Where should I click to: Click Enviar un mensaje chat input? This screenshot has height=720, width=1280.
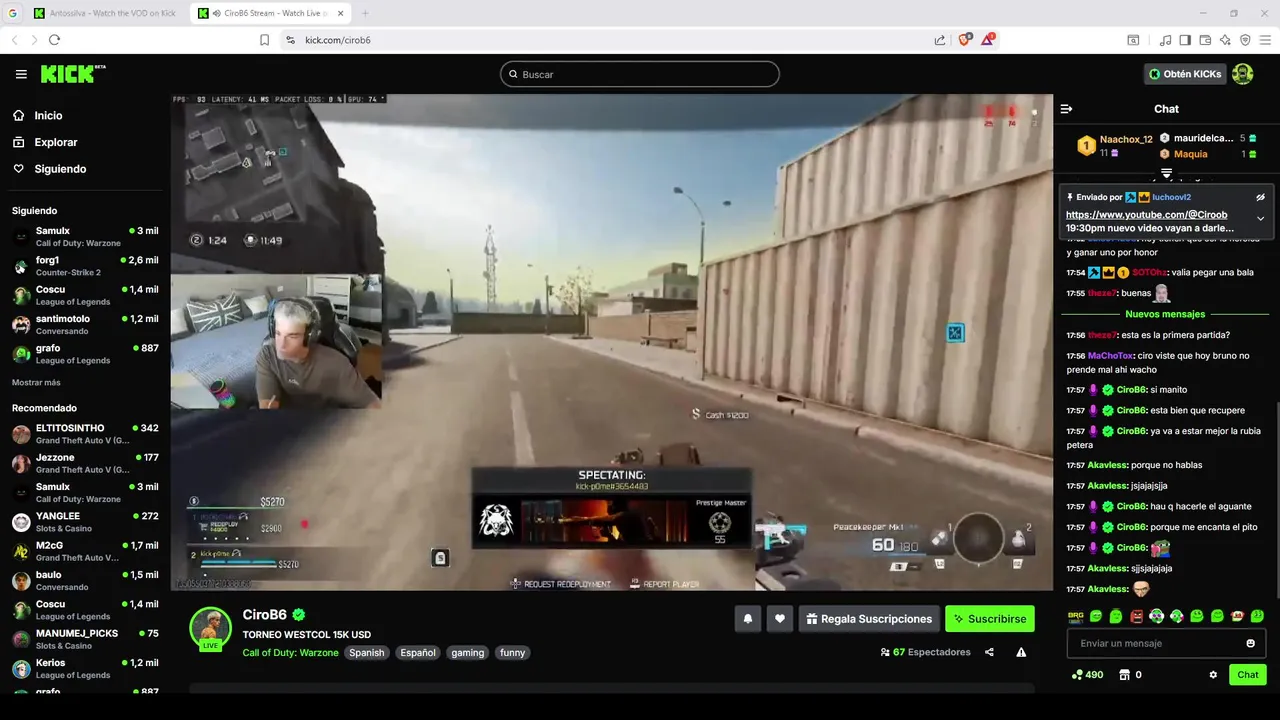[x=1155, y=643]
